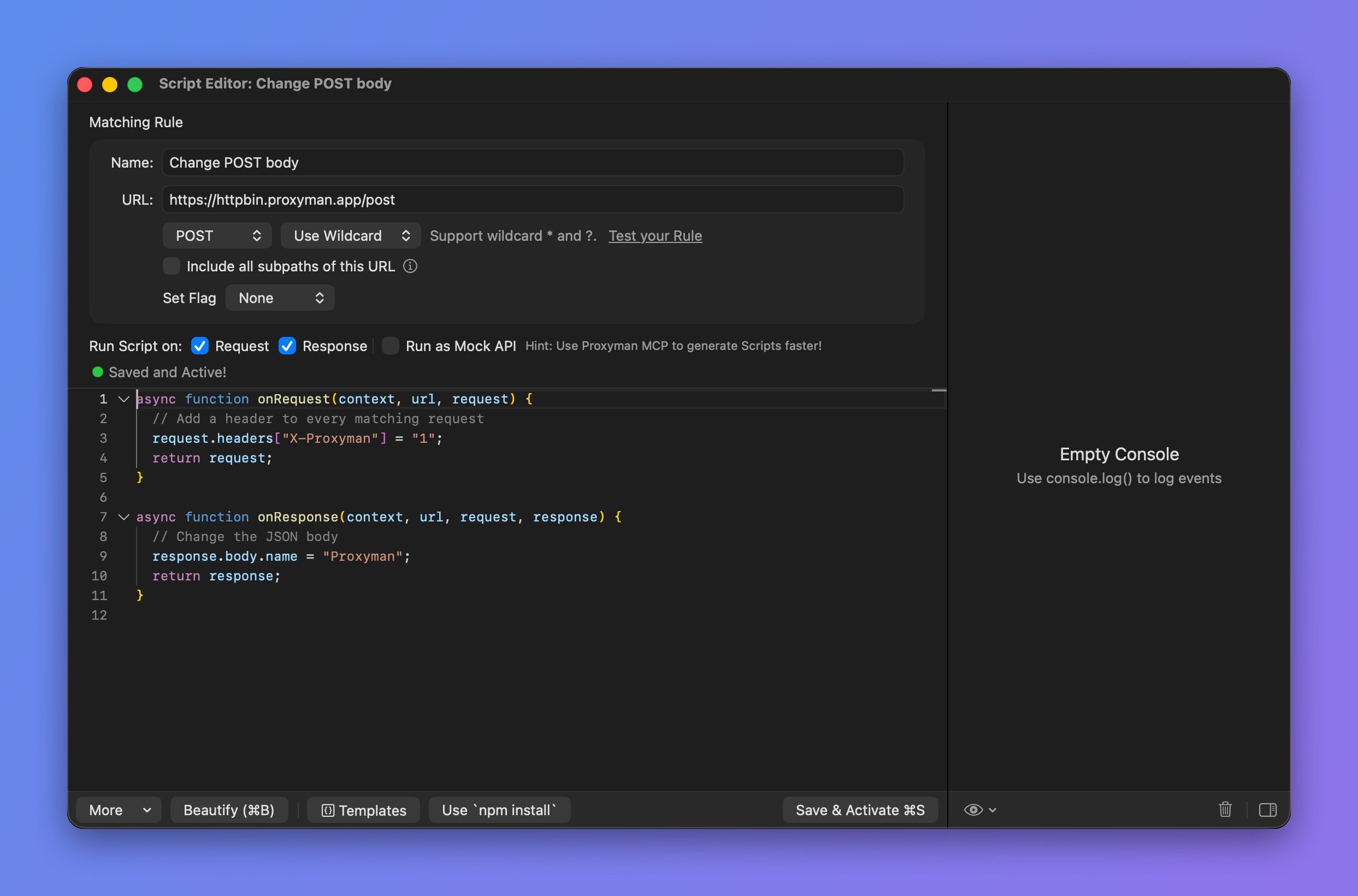This screenshot has height=896, width=1358.
Task: Click the Empty Console heading
Action: [x=1119, y=454]
